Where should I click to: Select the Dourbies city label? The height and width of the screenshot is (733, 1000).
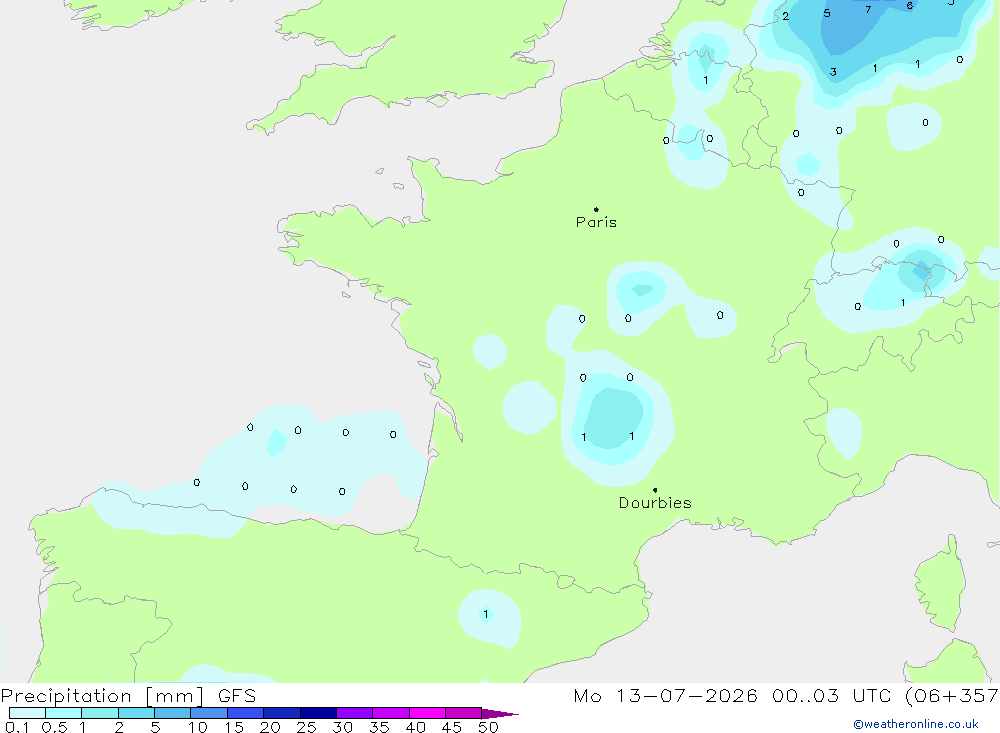[655, 503]
